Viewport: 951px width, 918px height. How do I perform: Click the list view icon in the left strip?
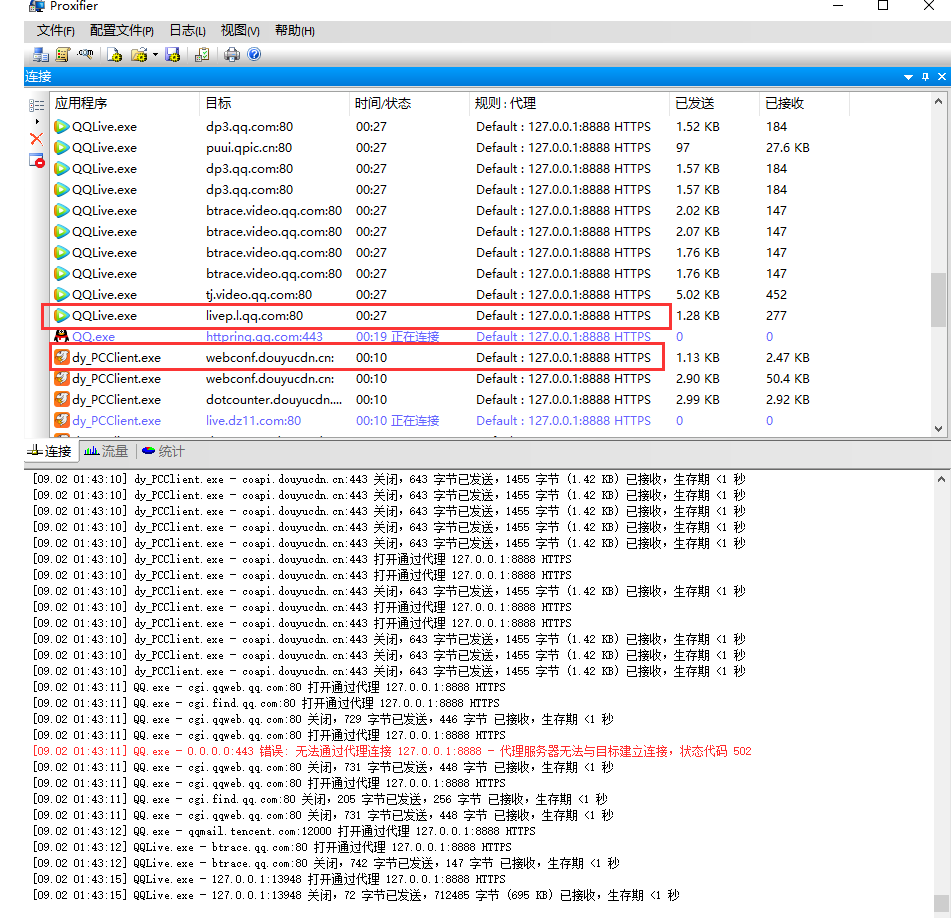pyautogui.click(x=36, y=106)
